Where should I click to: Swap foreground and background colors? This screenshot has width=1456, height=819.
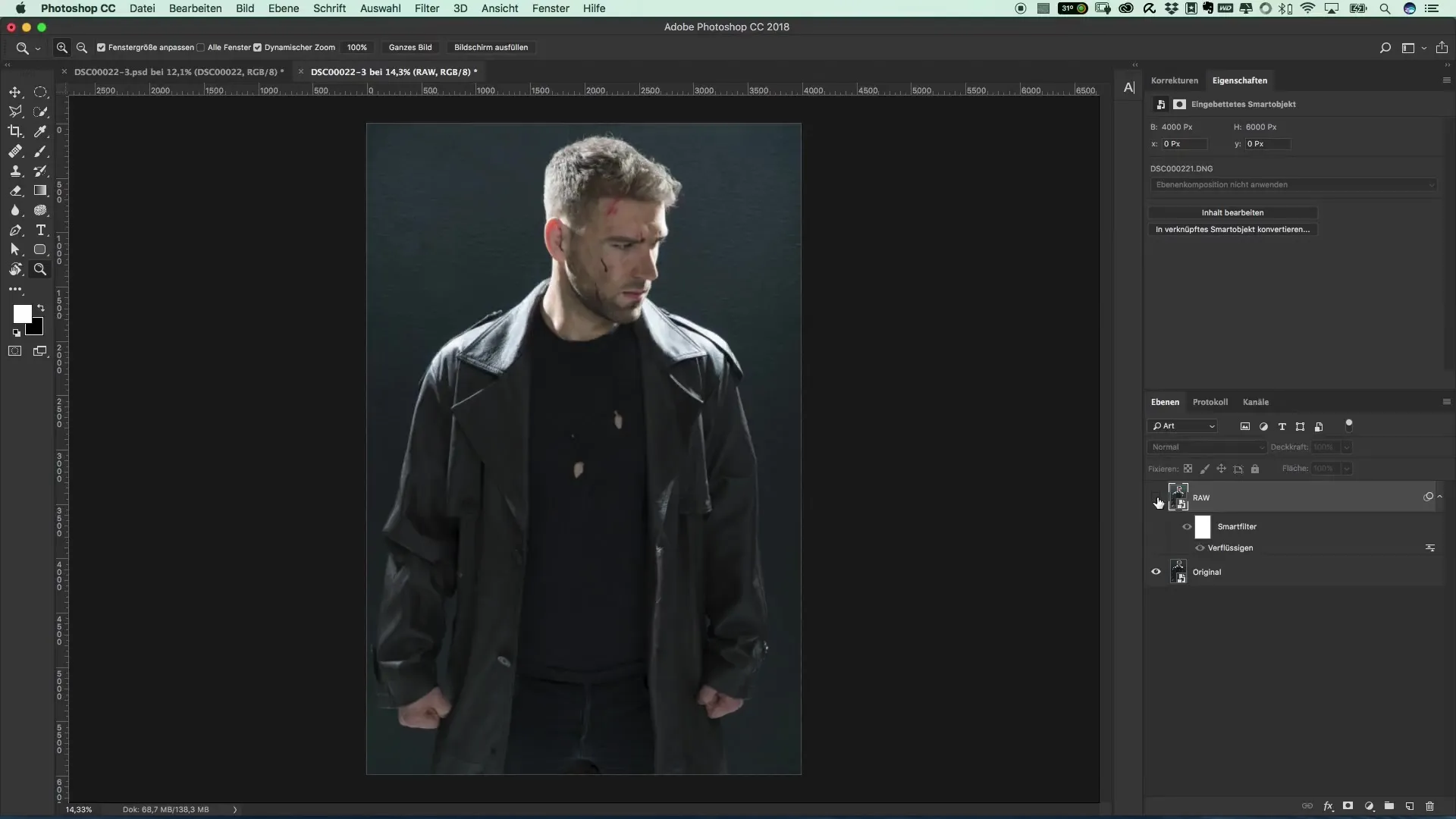[x=41, y=308]
